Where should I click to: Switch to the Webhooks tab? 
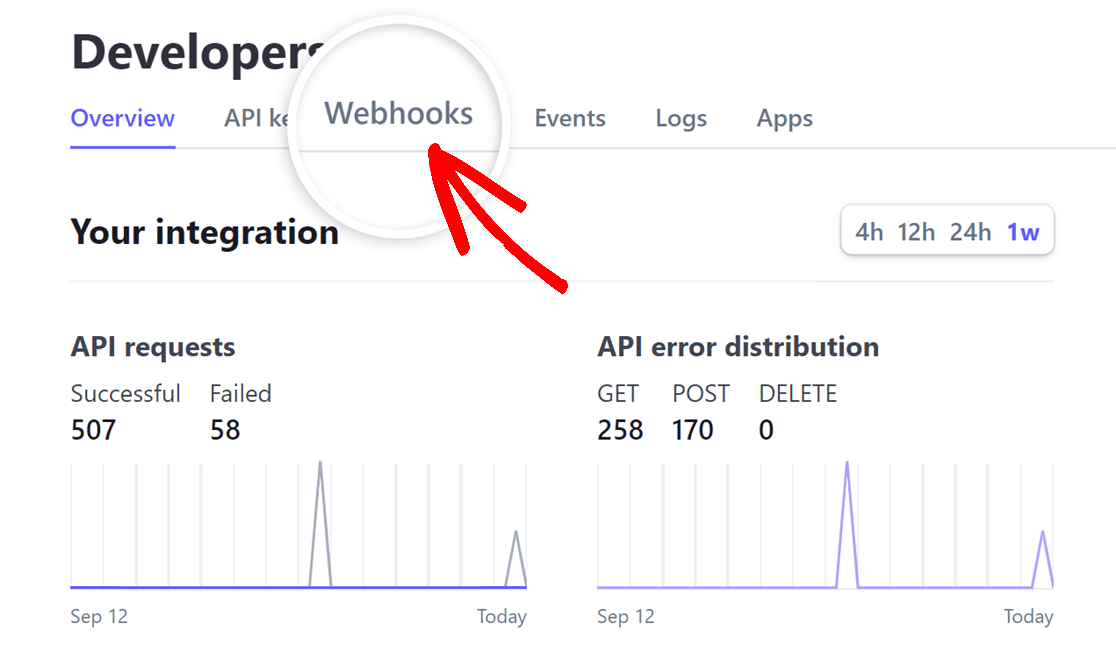click(398, 113)
